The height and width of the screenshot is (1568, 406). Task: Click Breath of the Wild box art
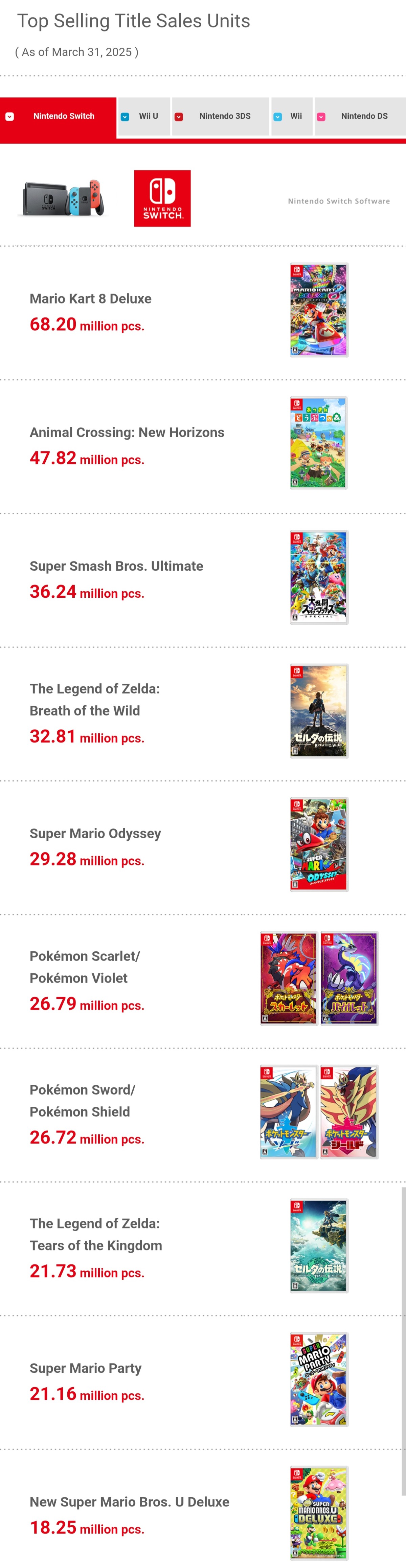pos(319,711)
